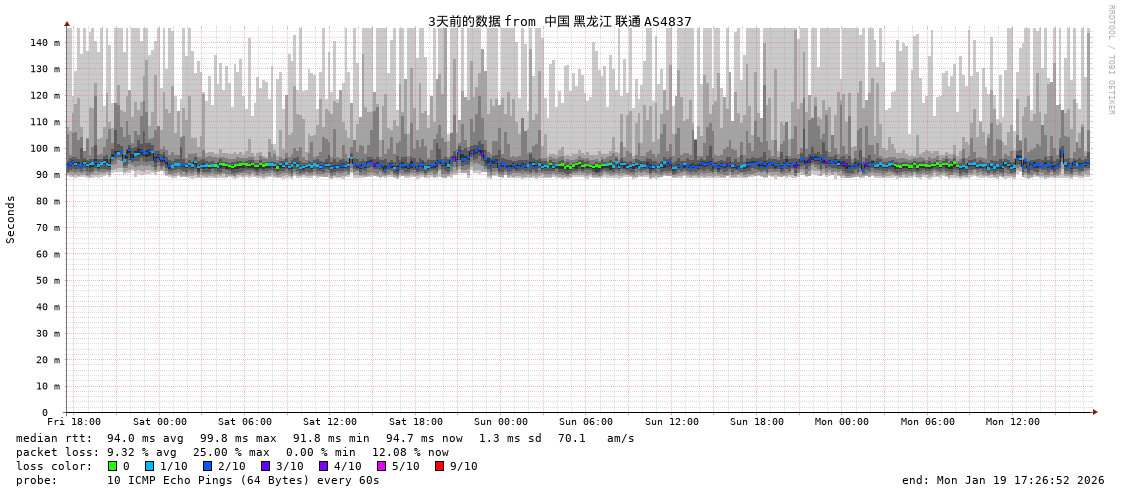The image size is (1121, 494).
Task: Click the green 0 loss color swatch
Action: point(113,466)
